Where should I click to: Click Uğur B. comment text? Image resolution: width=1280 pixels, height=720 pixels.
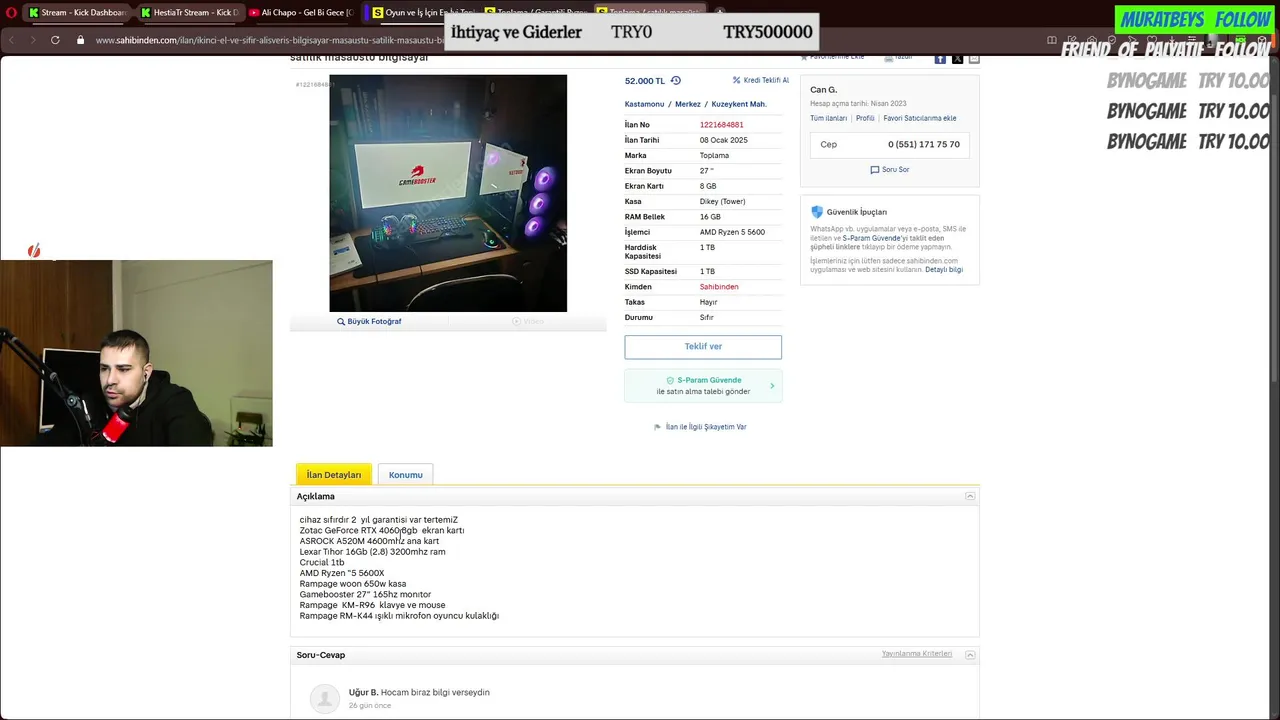(435, 692)
